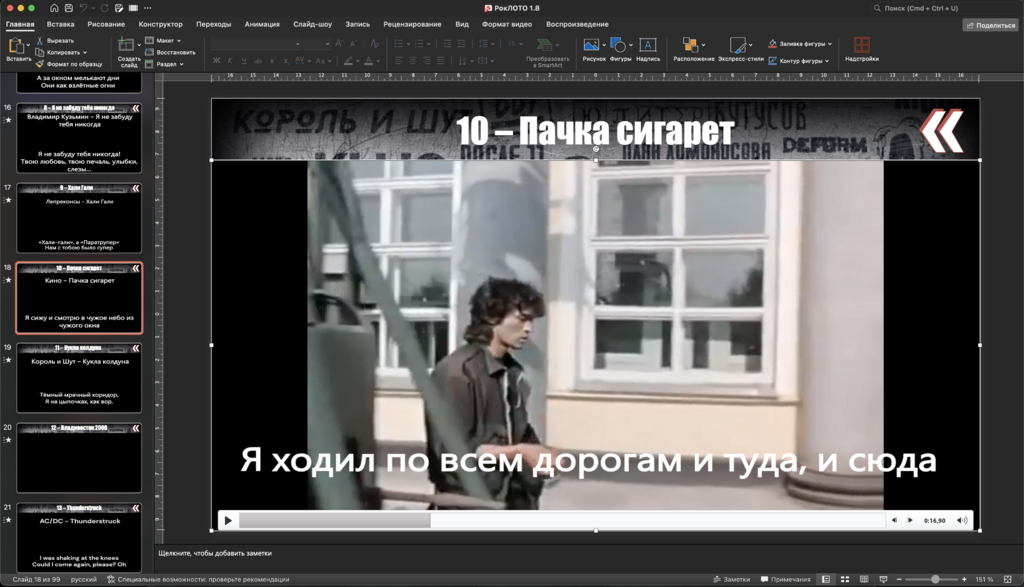Open the Раздел section dropdown
Image resolution: width=1024 pixels, height=587 pixels.
[x=182, y=64]
